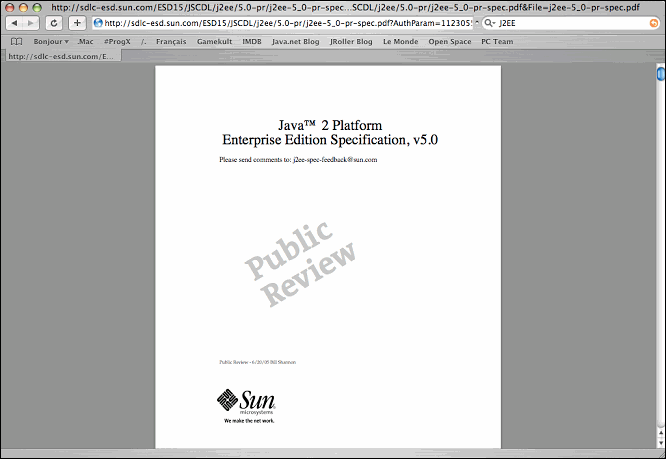The height and width of the screenshot is (459, 666).
Task: Click the Sun Microsystems logo
Action: coord(246,407)
